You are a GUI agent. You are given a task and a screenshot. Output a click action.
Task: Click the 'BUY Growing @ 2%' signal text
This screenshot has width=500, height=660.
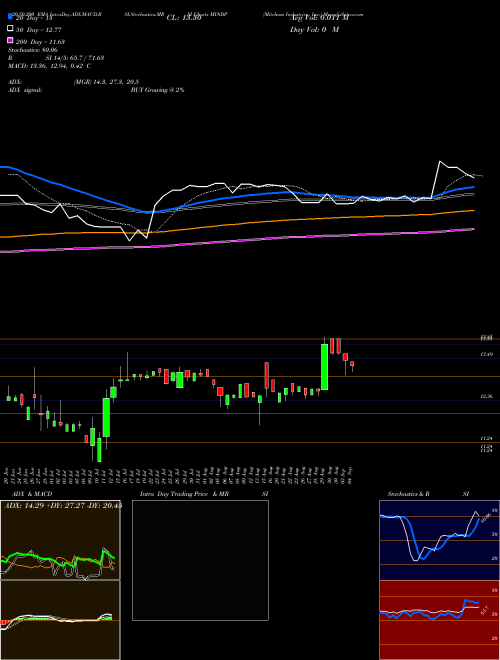[157, 90]
